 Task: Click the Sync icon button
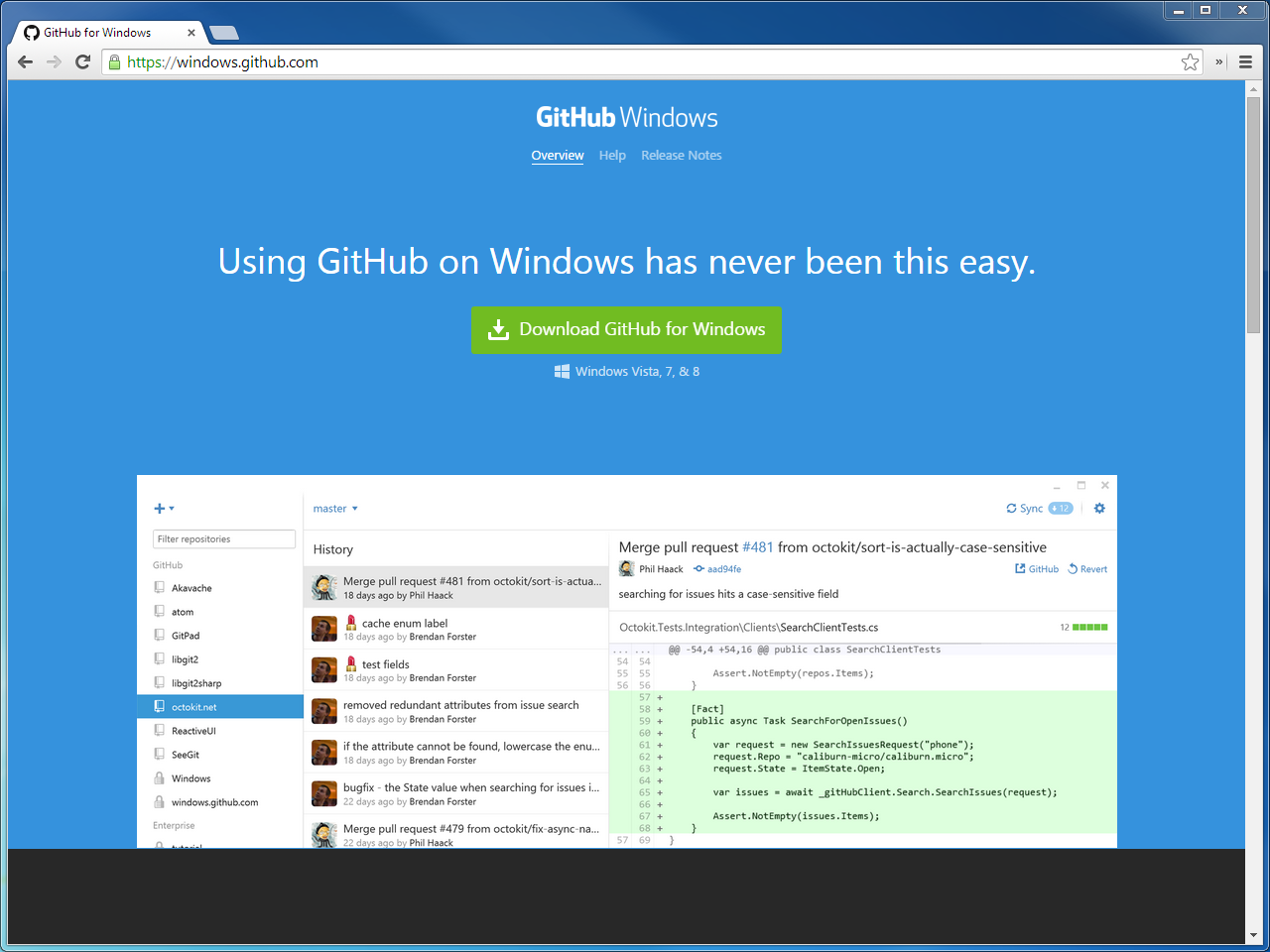(x=1011, y=509)
